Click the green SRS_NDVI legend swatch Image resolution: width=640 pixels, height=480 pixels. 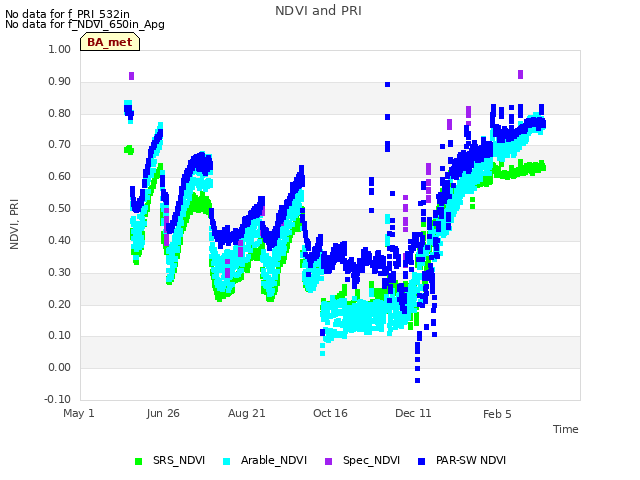[139, 462]
